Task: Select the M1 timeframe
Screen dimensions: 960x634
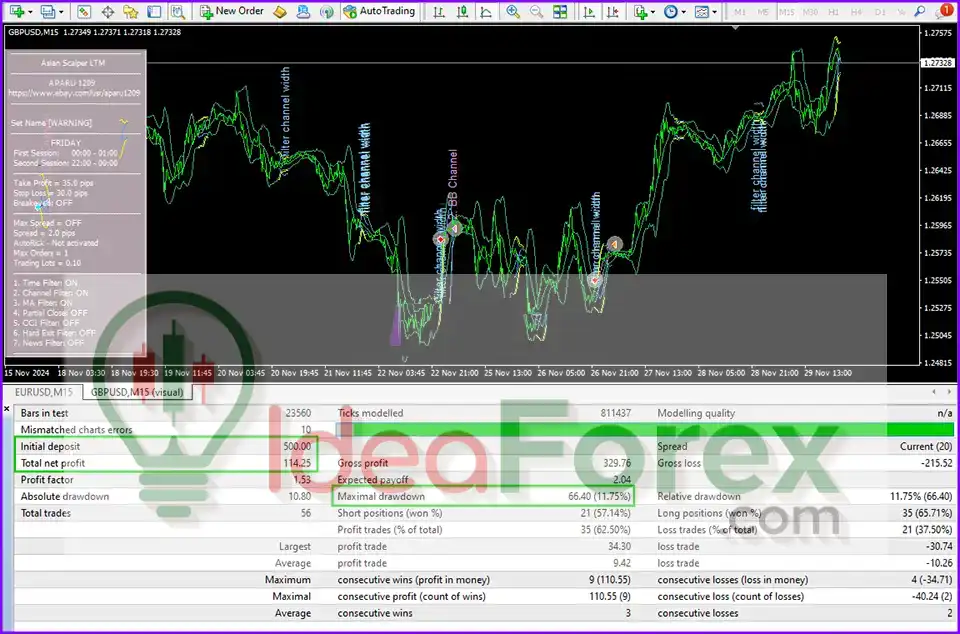Action: [x=740, y=12]
